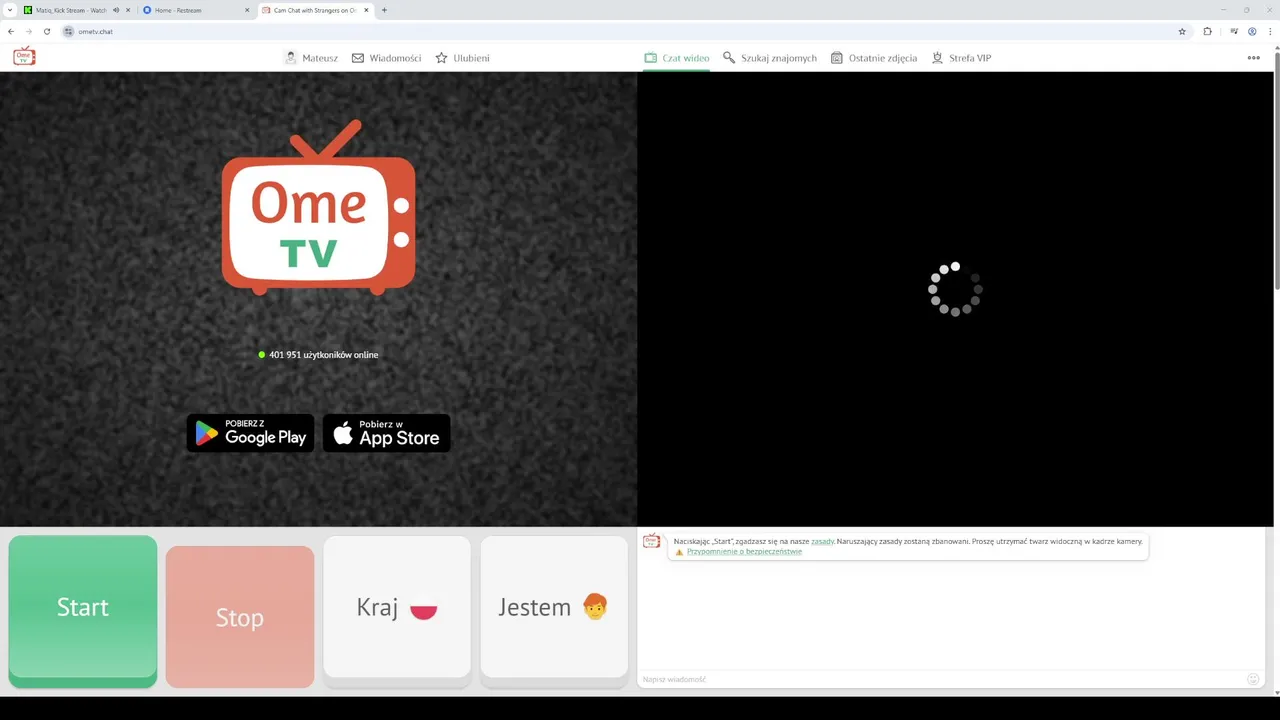Open the three-dots more options menu
Image resolution: width=1280 pixels, height=720 pixels.
1253,58
